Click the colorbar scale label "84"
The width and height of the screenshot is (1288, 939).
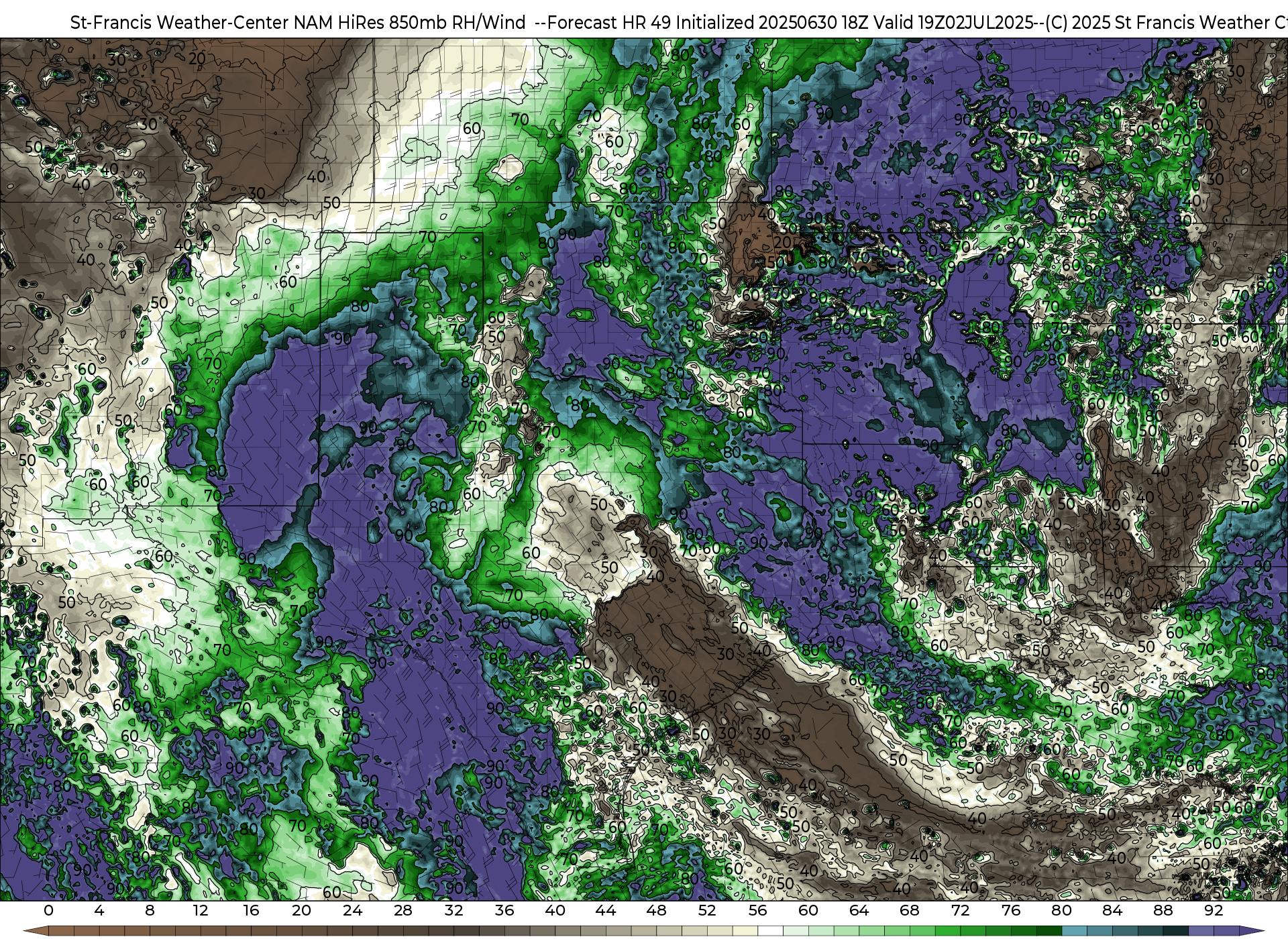point(1112,910)
